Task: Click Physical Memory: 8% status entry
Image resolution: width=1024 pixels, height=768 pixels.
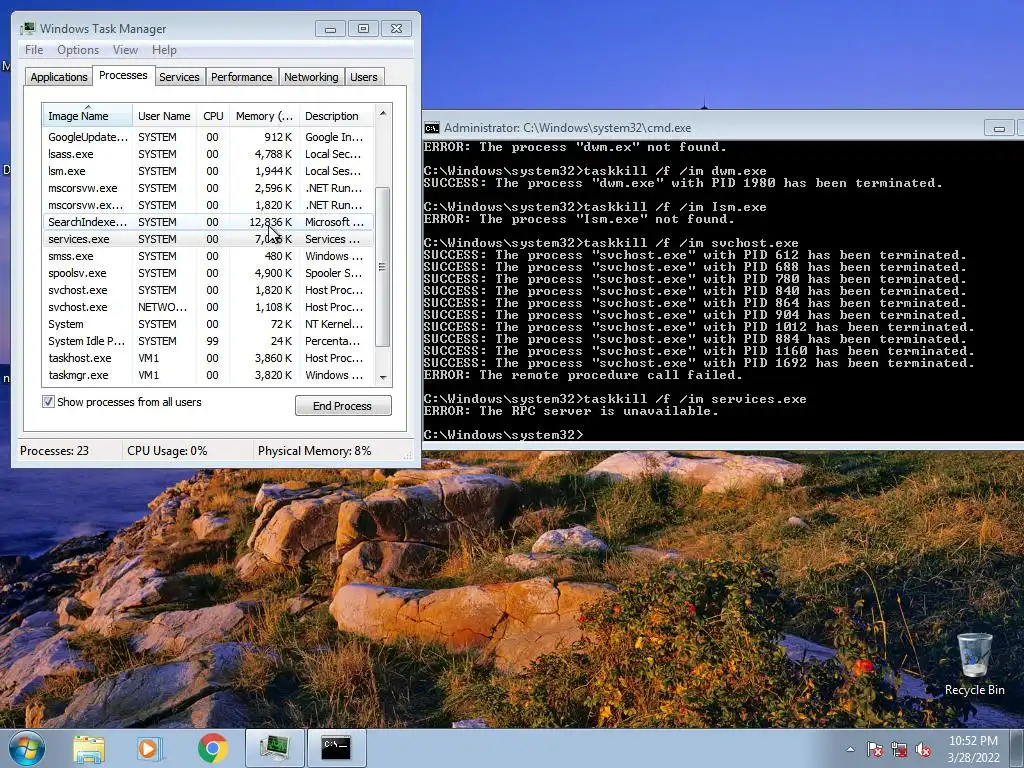Action: click(314, 451)
